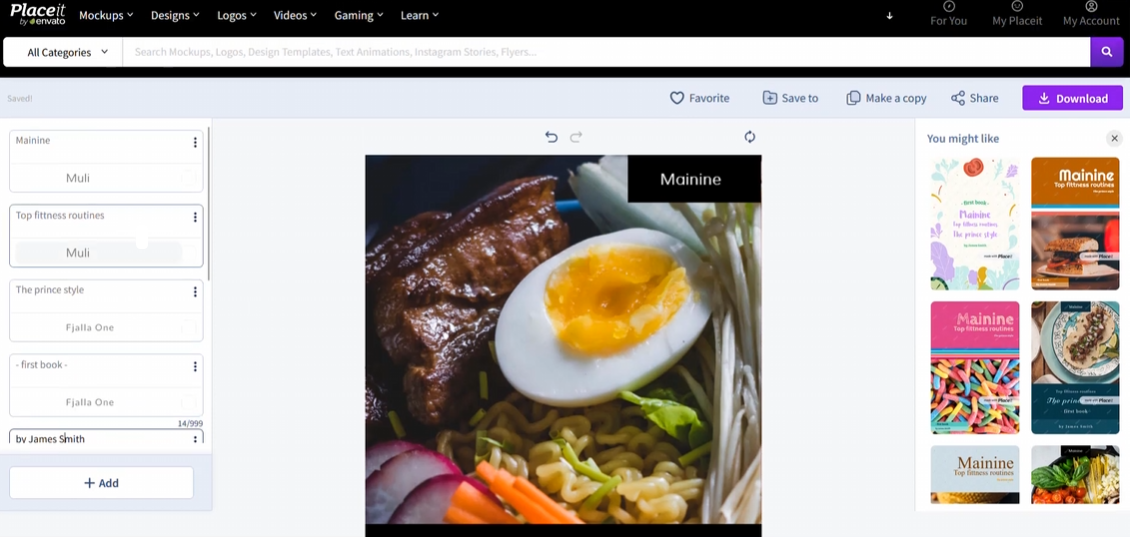Close the You might like panel
The width and height of the screenshot is (1130, 537).
[x=1114, y=138]
